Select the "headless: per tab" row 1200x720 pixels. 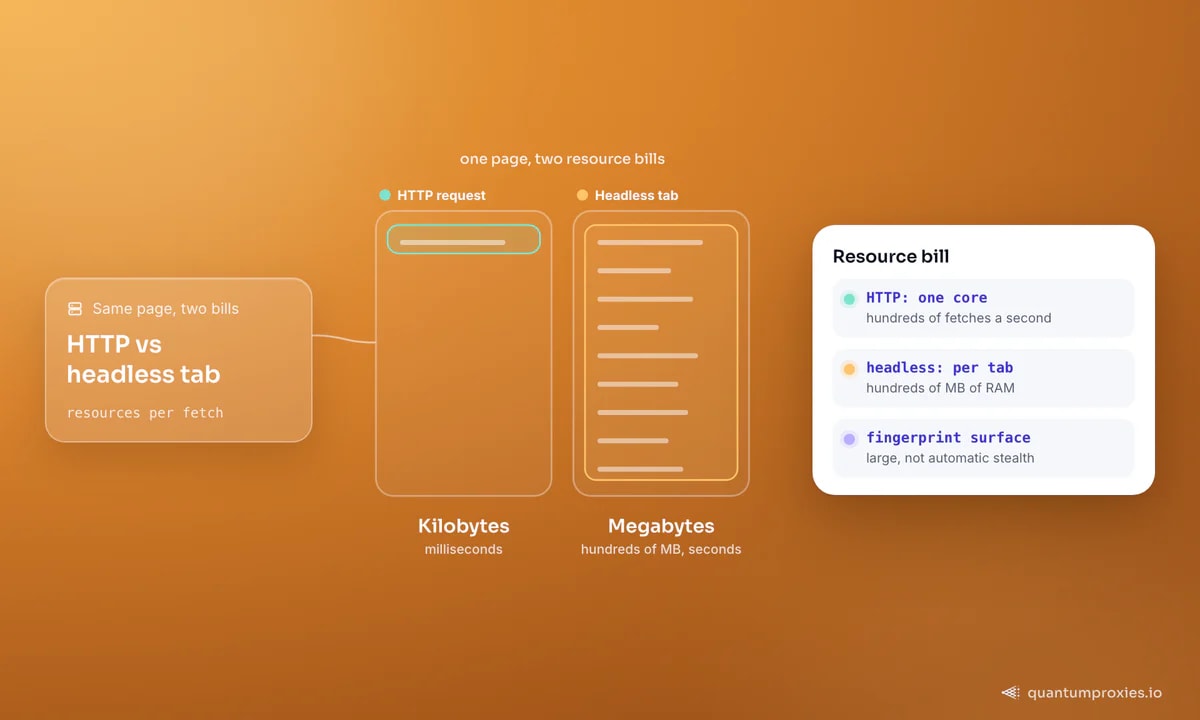(983, 377)
